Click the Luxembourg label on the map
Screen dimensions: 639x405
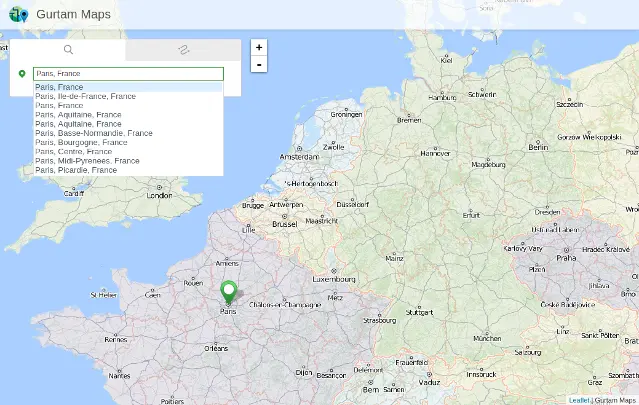(334, 280)
